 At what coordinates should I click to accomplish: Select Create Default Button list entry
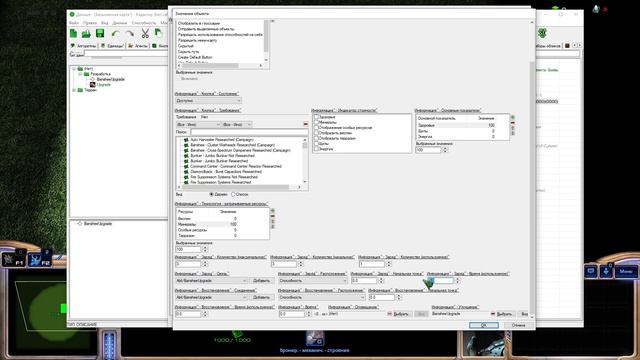tap(195, 57)
